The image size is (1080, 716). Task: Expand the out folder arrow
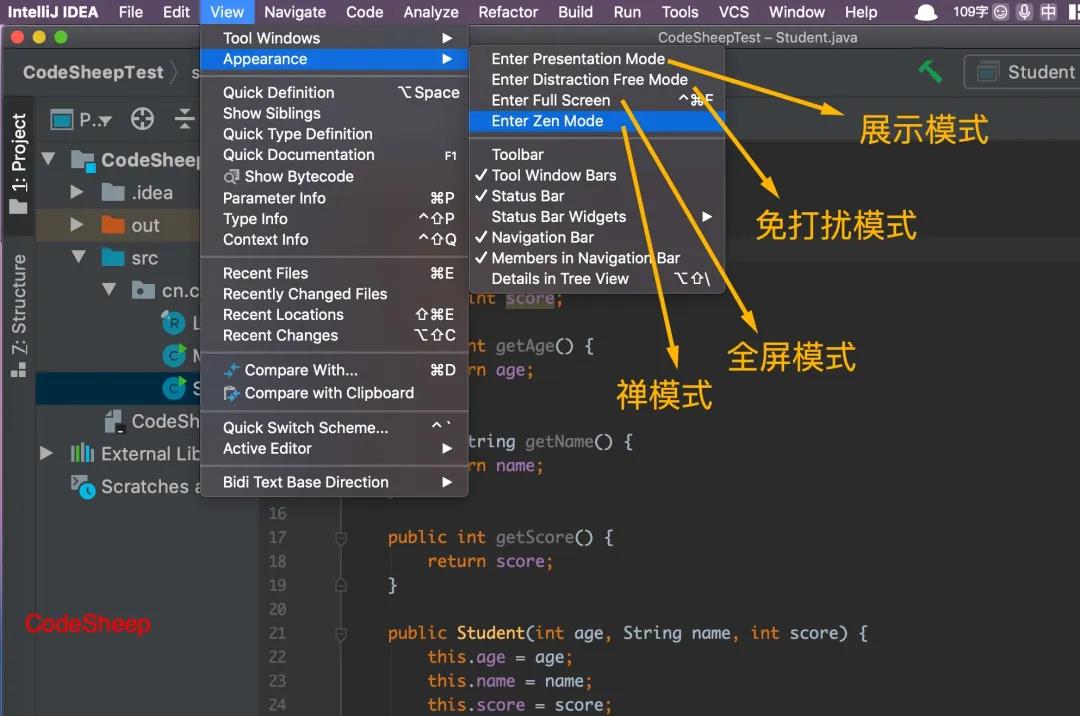point(76,224)
